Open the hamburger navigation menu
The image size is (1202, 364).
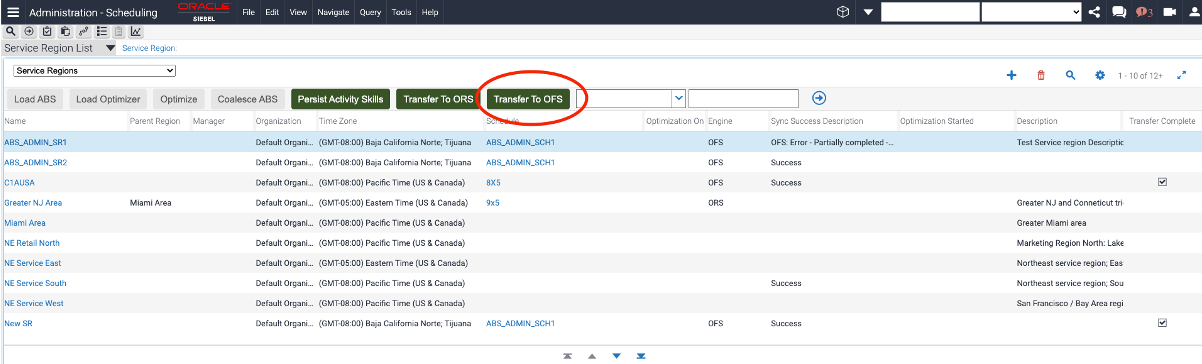[13, 12]
